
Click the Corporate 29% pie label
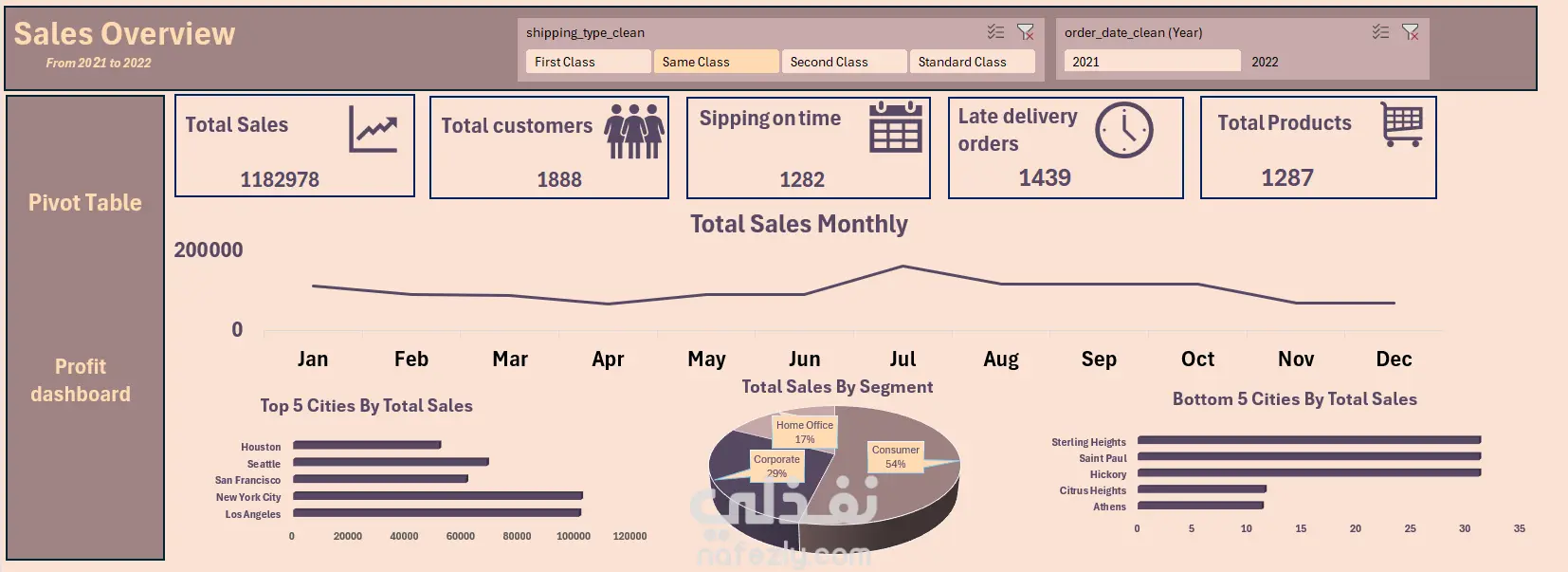pyautogui.click(x=777, y=466)
